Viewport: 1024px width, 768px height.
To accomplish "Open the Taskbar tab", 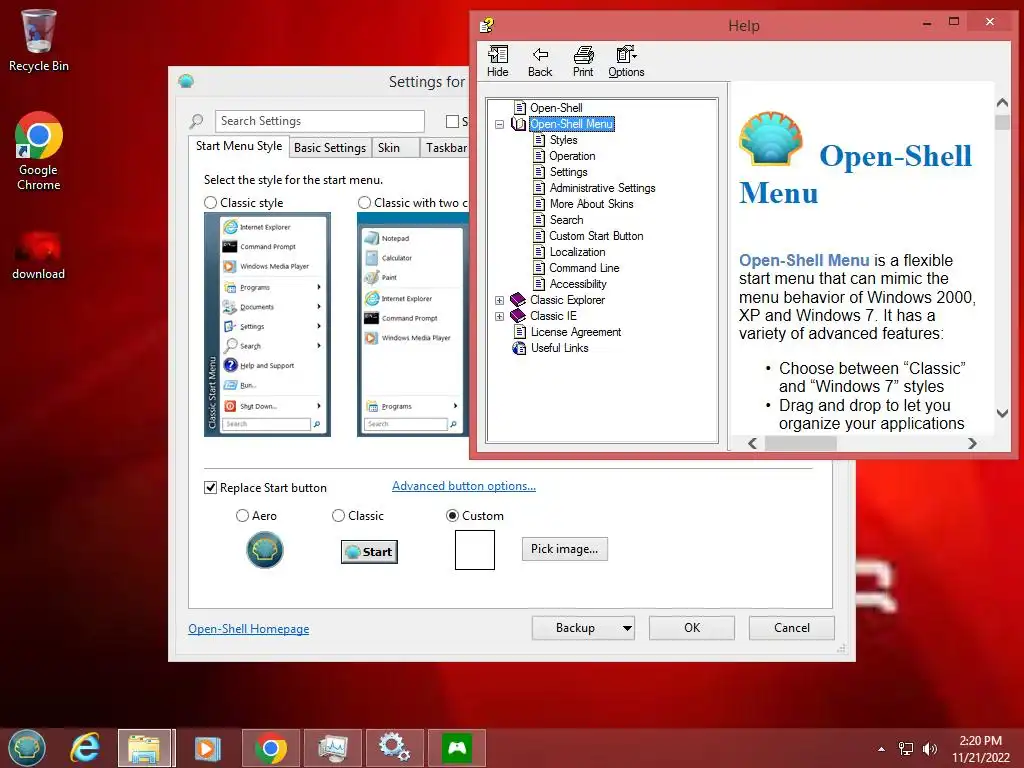I will pos(446,148).
